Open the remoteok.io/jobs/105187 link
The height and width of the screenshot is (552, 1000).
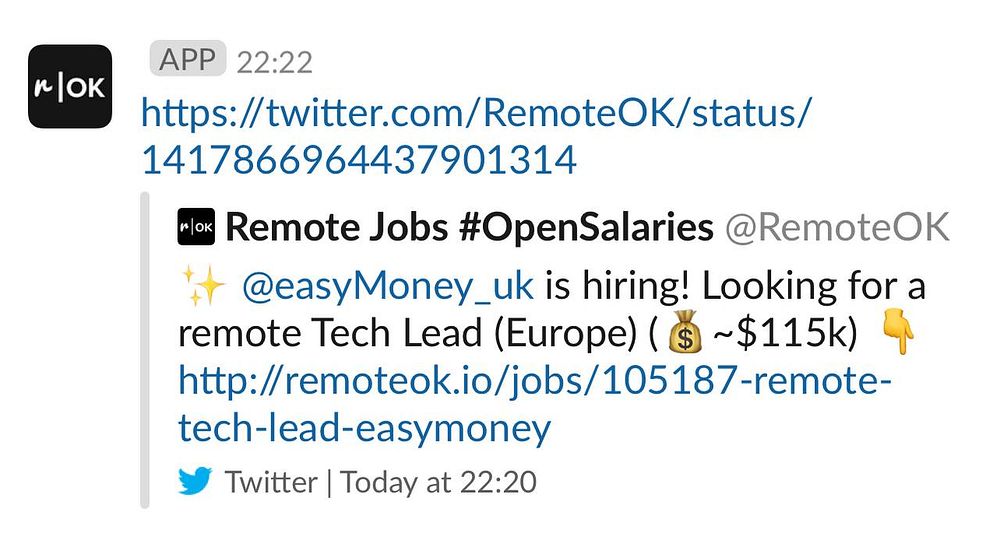(x=534, y=381)
